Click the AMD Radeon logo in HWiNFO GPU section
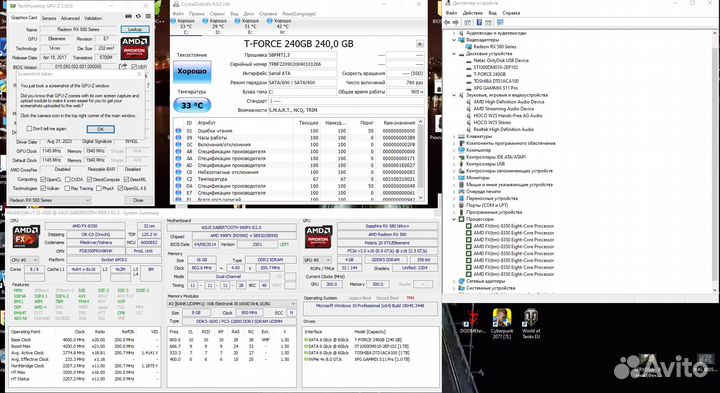Image resolution: width=720 pixels, height=393 pixels. pos(318,237)
